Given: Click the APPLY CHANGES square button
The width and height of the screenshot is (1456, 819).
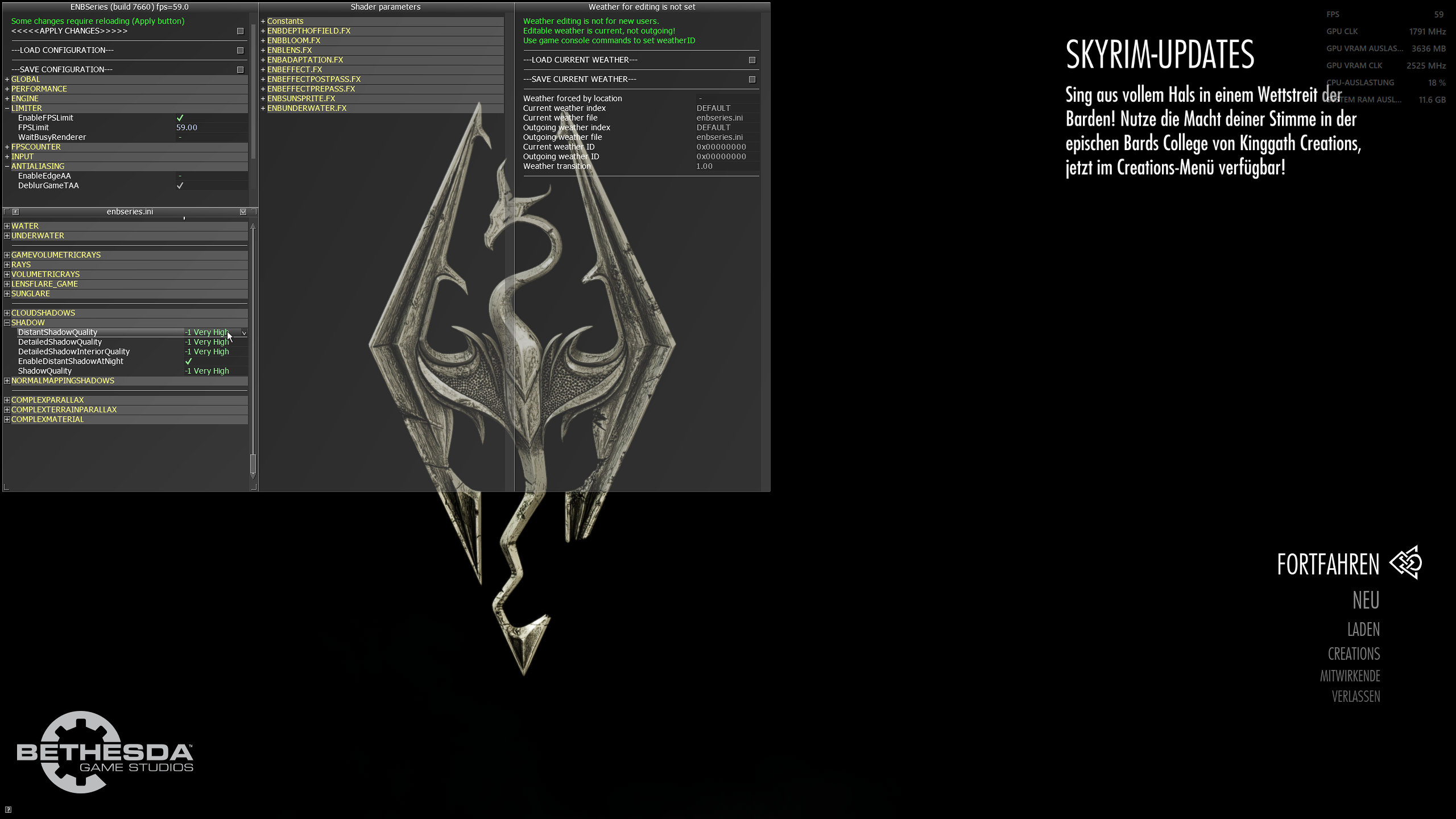Looking at the screenshot, I should click(x=240, y=31).
